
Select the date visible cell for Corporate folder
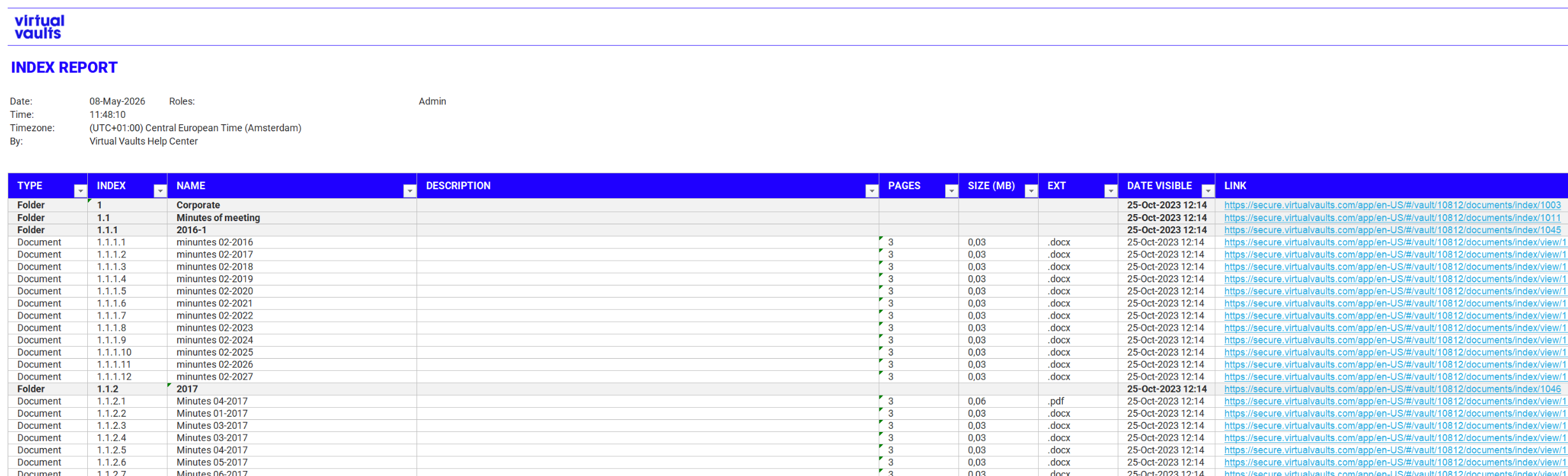(x=1167, y=205)
